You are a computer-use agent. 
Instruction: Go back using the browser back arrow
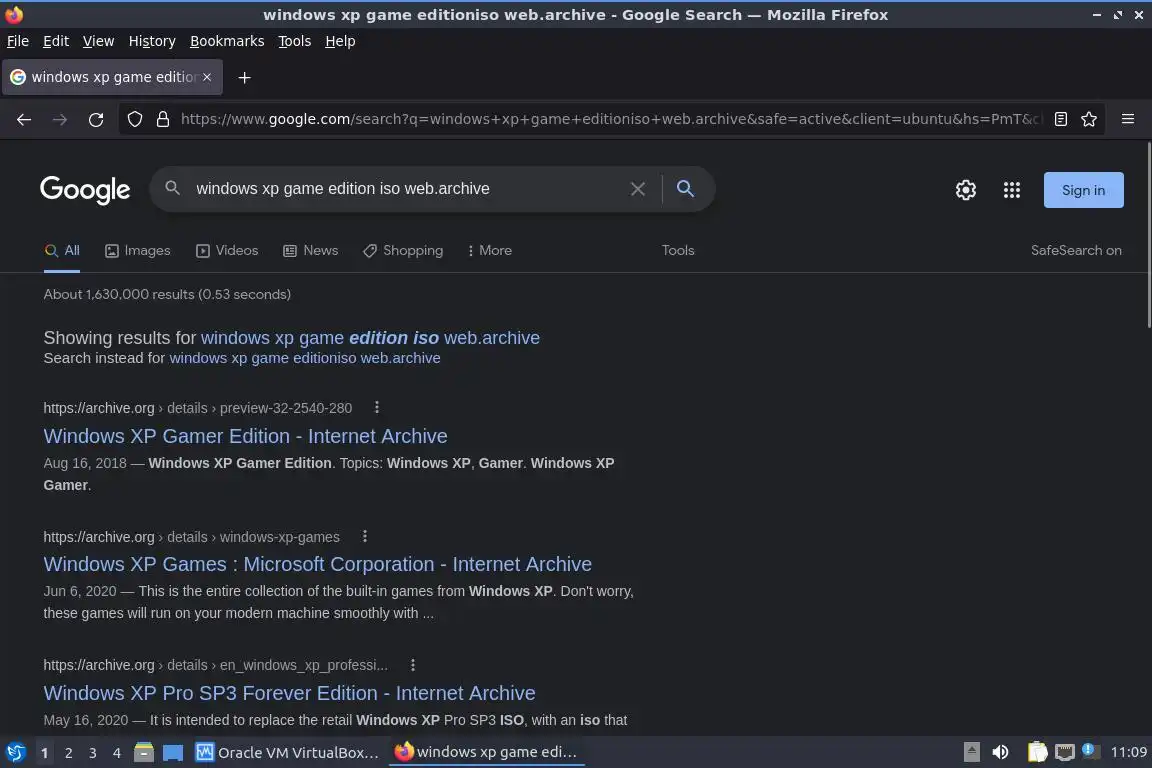pos(24,119)
